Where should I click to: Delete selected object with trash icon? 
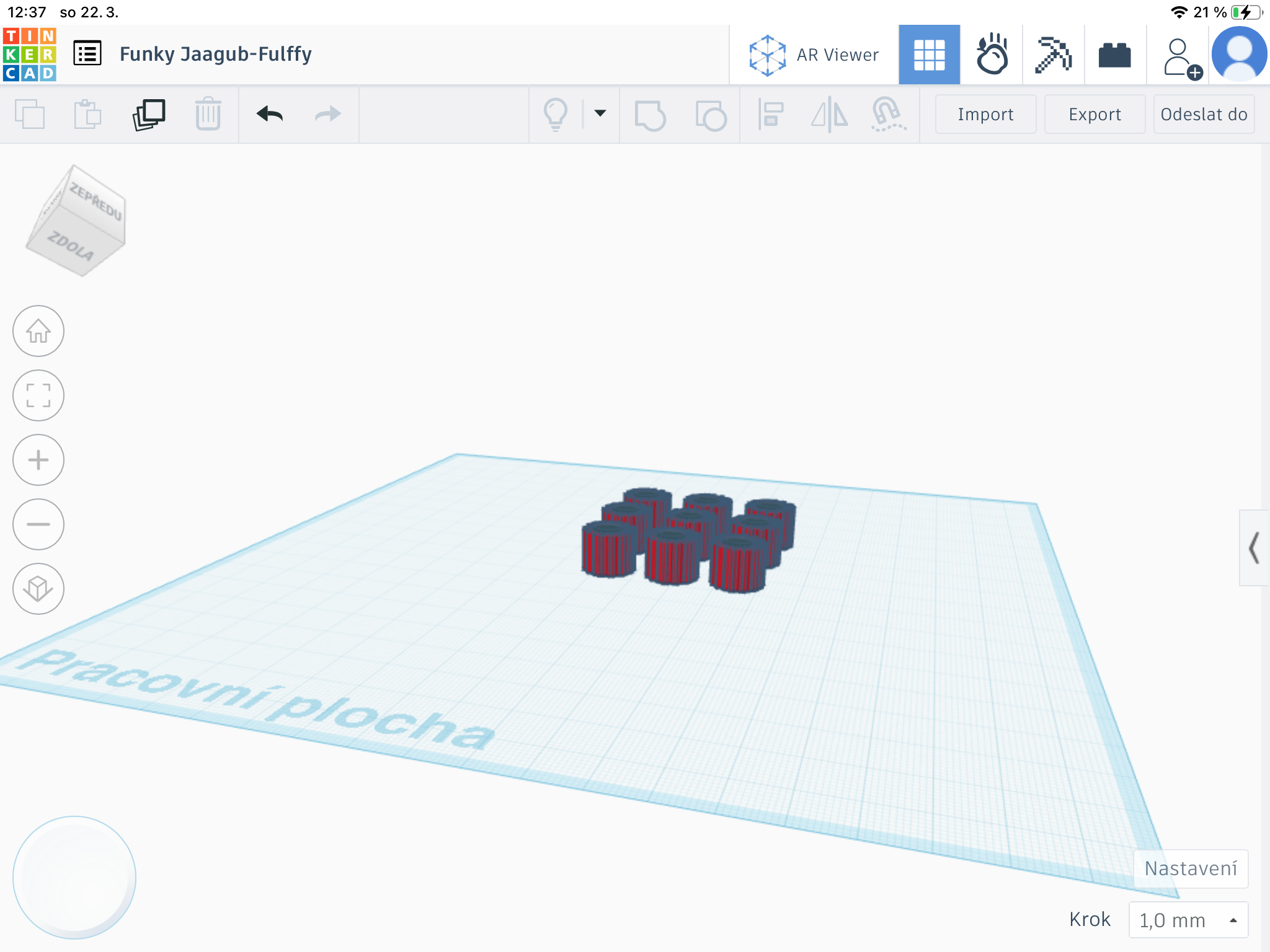[x=208, y=114]
